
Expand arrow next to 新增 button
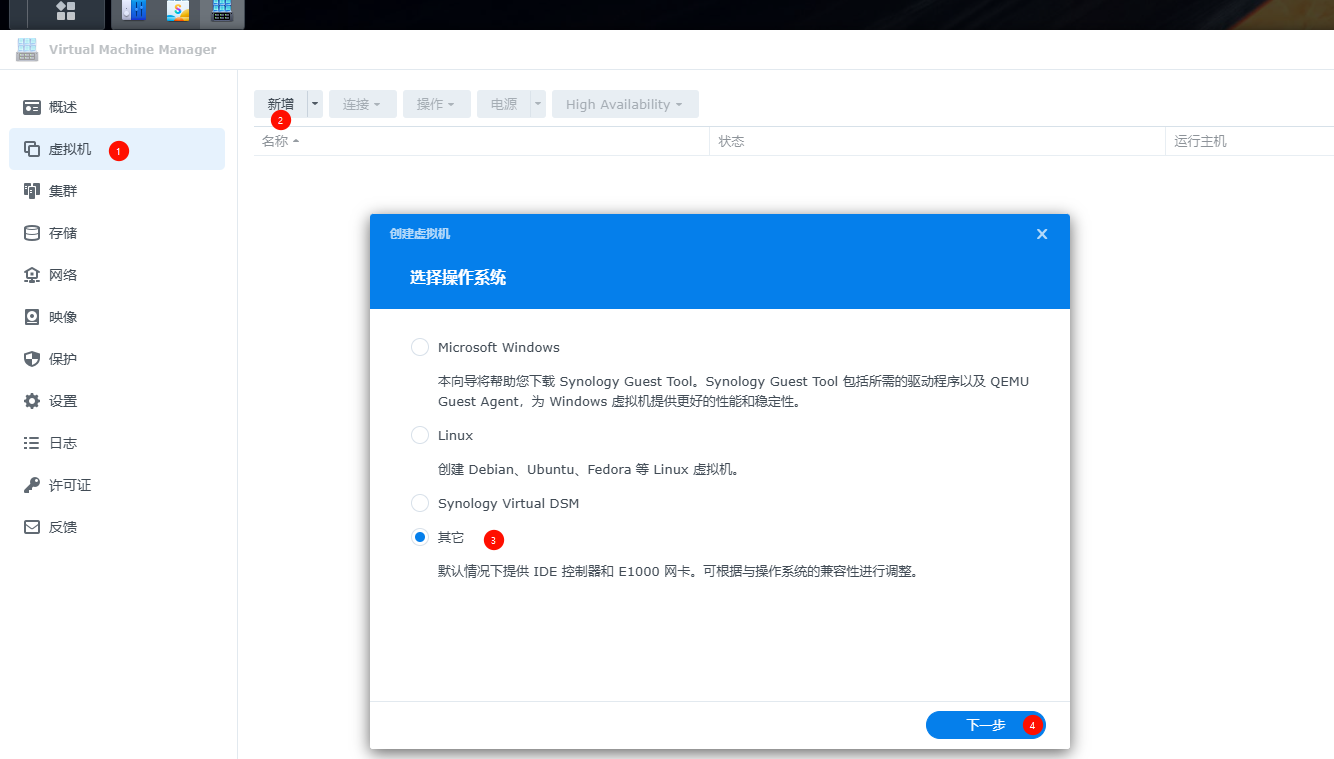click(315, 104)
